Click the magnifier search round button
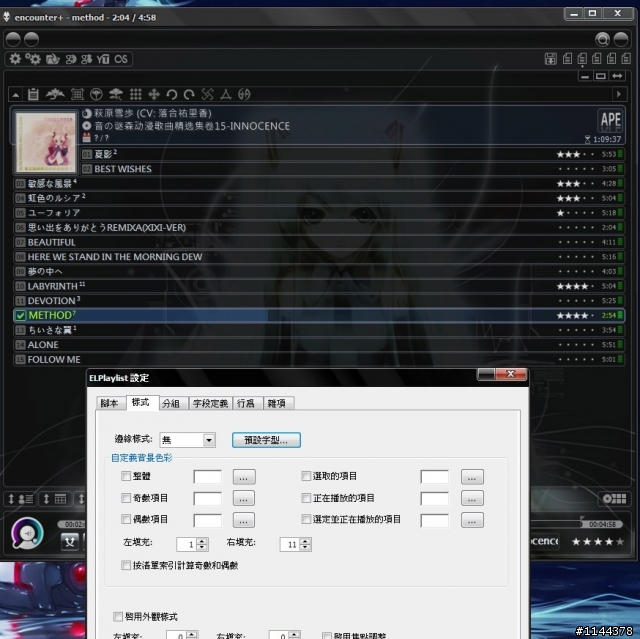Image resolution: width=640 pixels, height=639 pixels. pos(602,39)
